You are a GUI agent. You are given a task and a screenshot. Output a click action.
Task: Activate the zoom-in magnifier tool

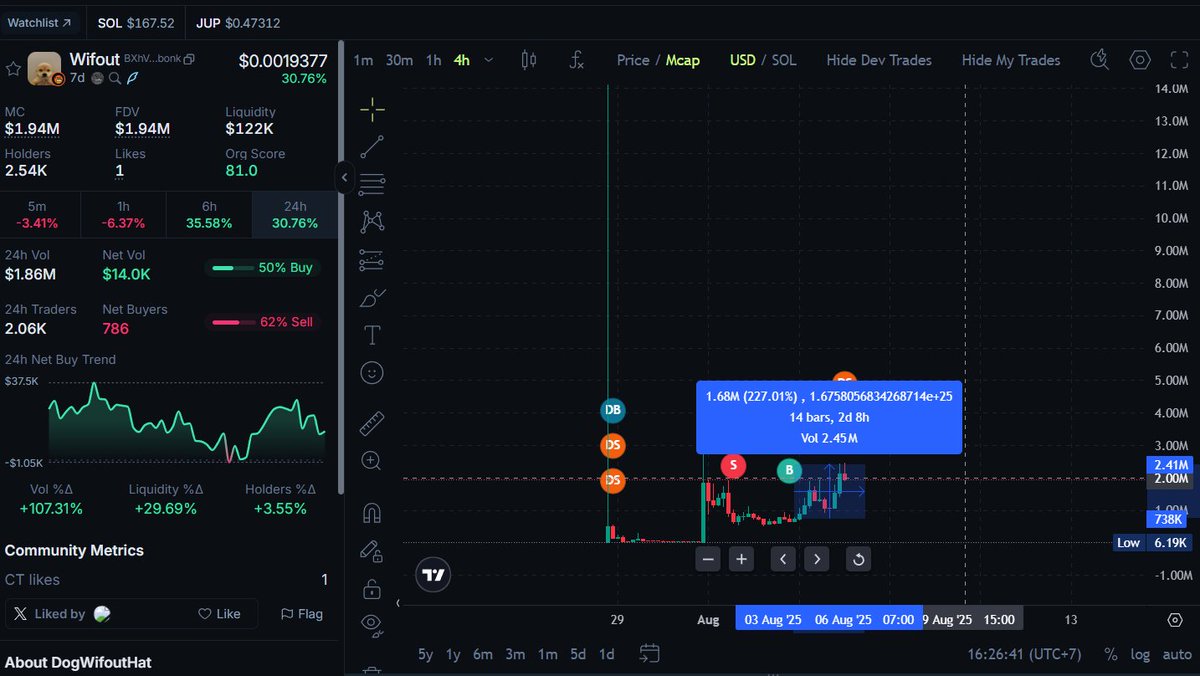click(372, 461)
